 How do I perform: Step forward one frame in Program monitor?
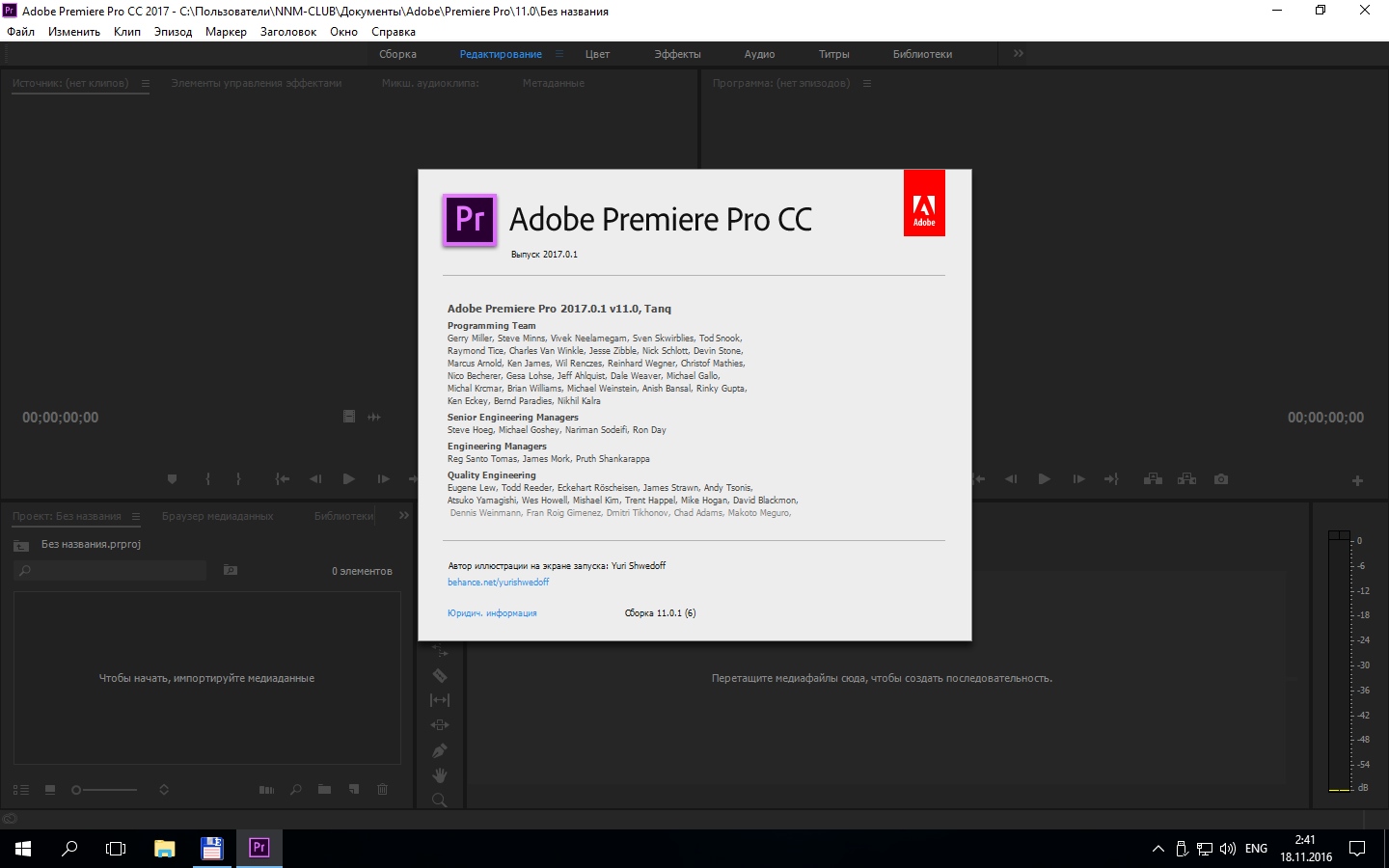1078,479
